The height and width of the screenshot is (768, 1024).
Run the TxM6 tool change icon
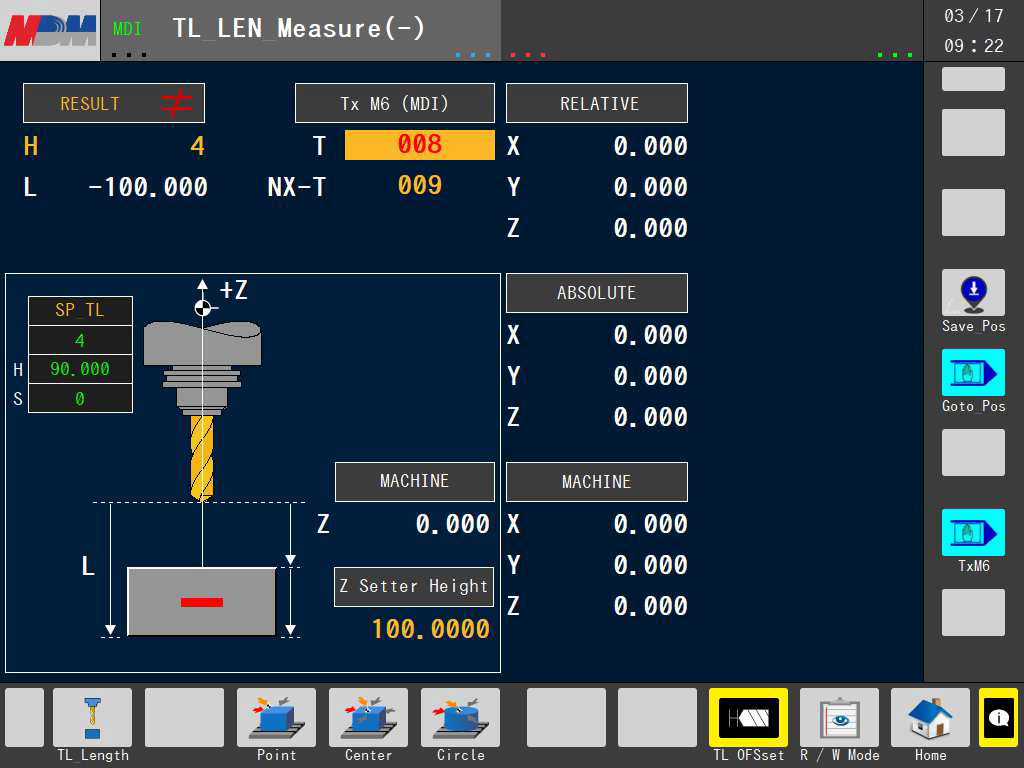click(973, 533)
